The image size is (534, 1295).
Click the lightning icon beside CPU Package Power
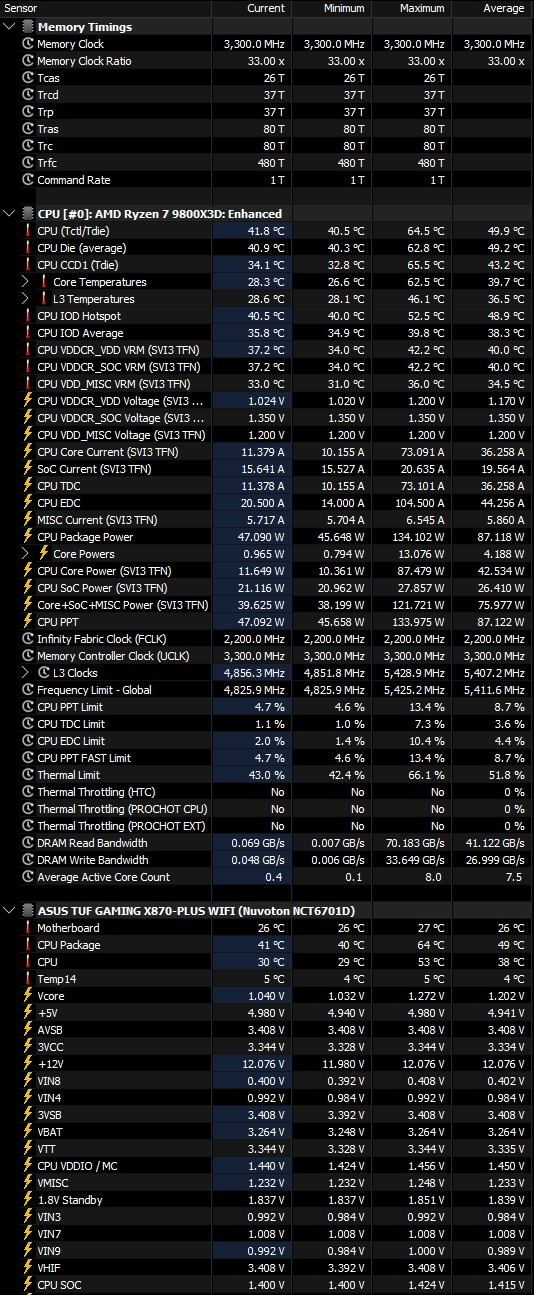pyautogui.click(x=28, y=536)
